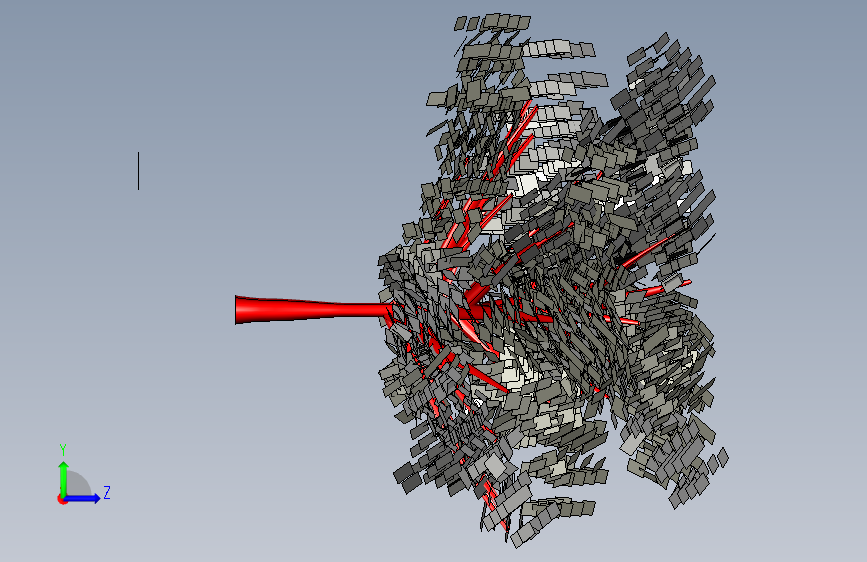Viewport: 867px width, 562px height.
Task: Click the 'Z' label on the triad
Action: [107, 492]
